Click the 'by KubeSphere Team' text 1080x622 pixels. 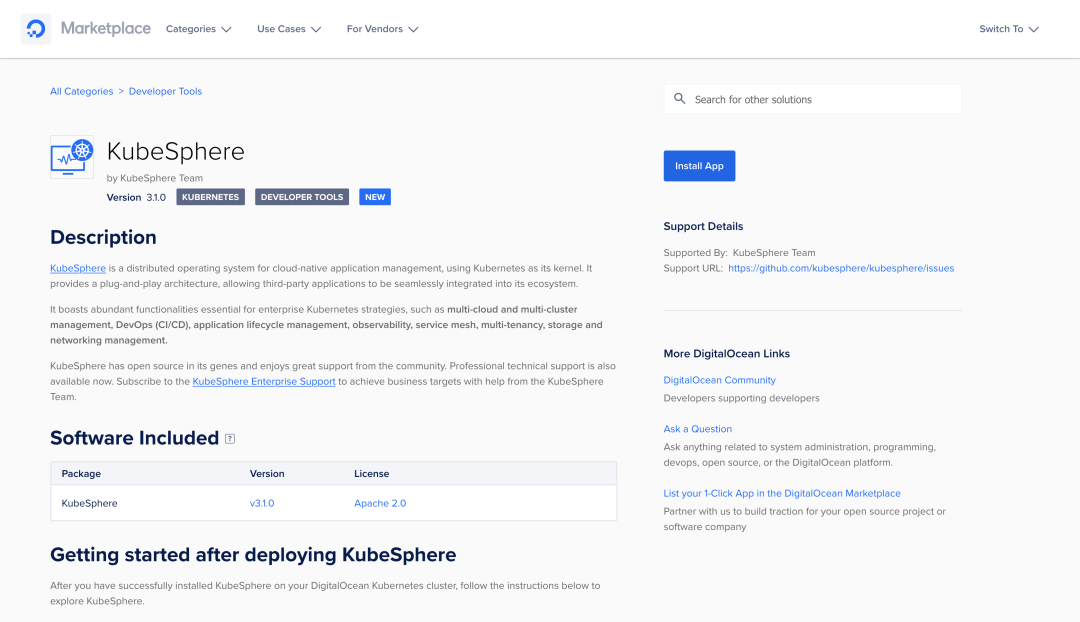(154, 178)
